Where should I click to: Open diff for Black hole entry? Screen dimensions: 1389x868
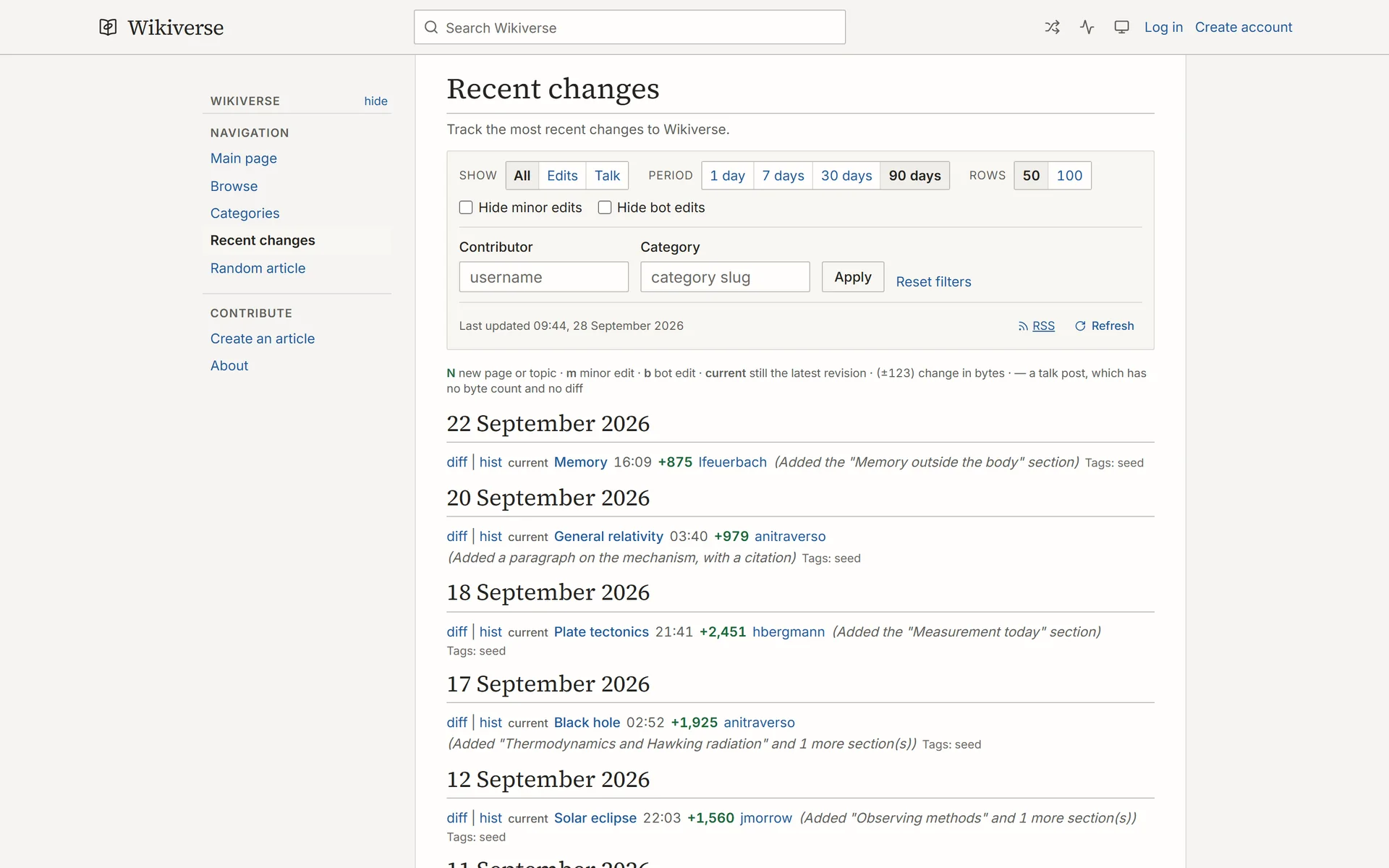(456, 723)
